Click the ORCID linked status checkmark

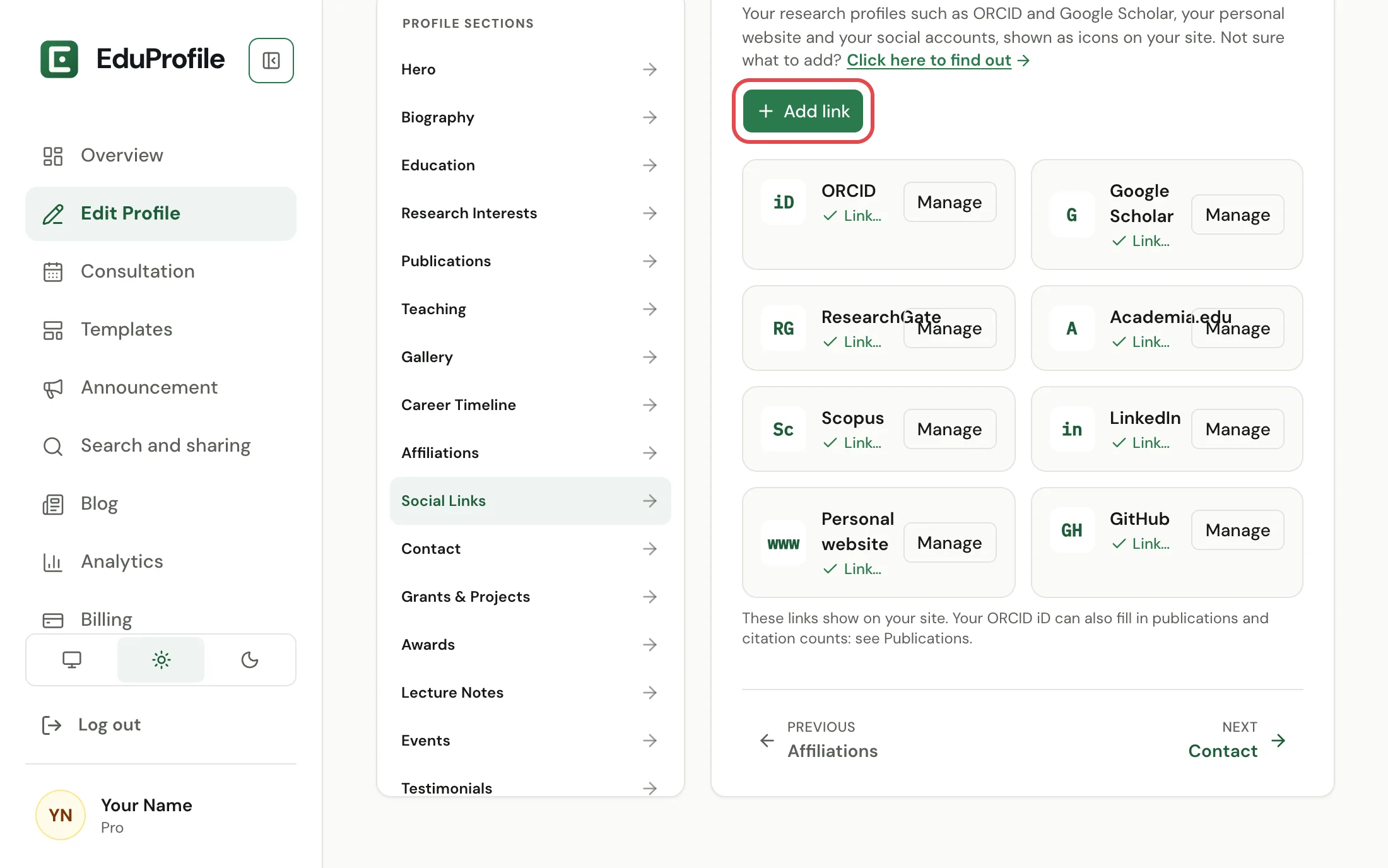pos(830,216)
